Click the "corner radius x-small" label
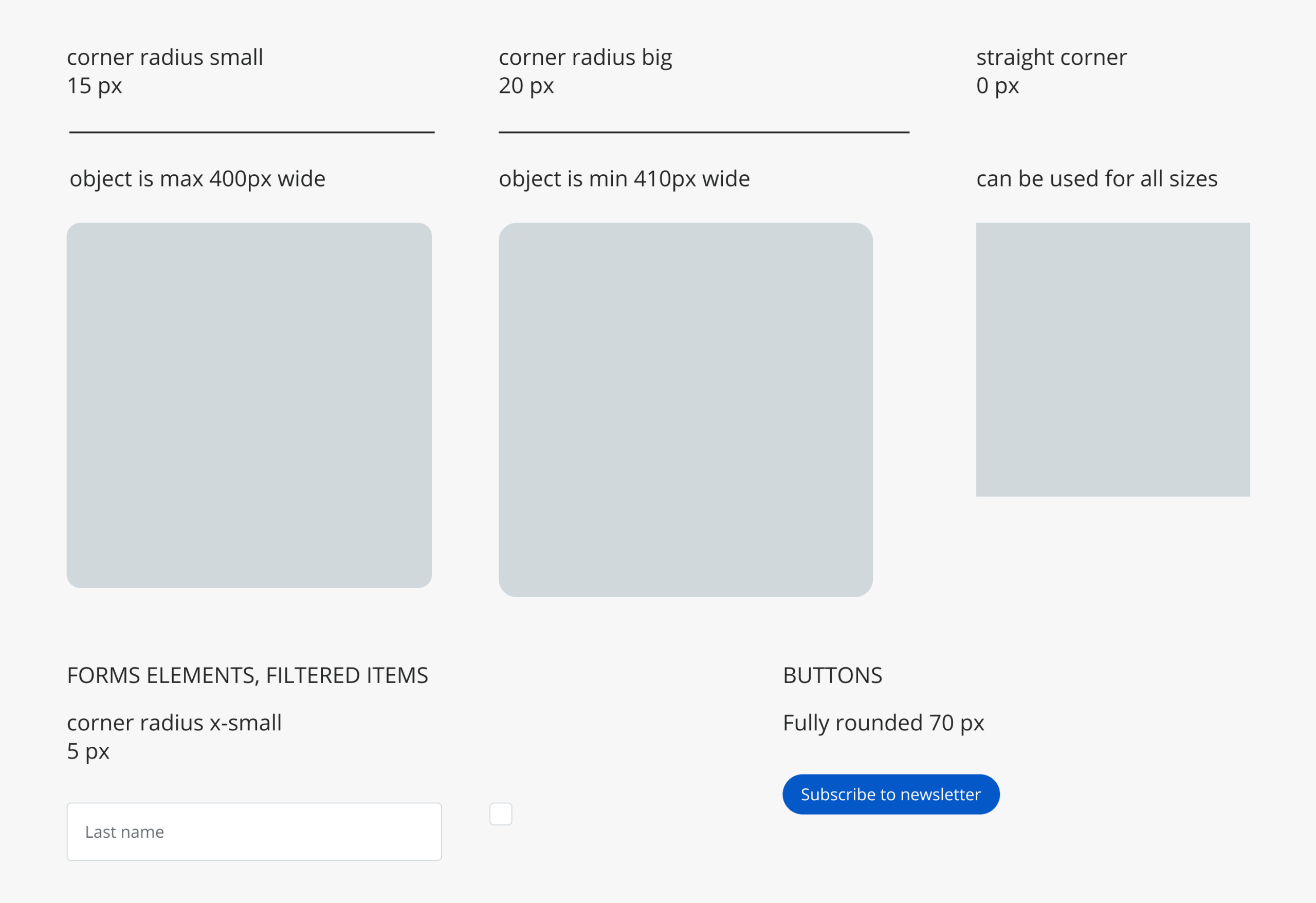1316x903 pixels. [x=174, y=723]
